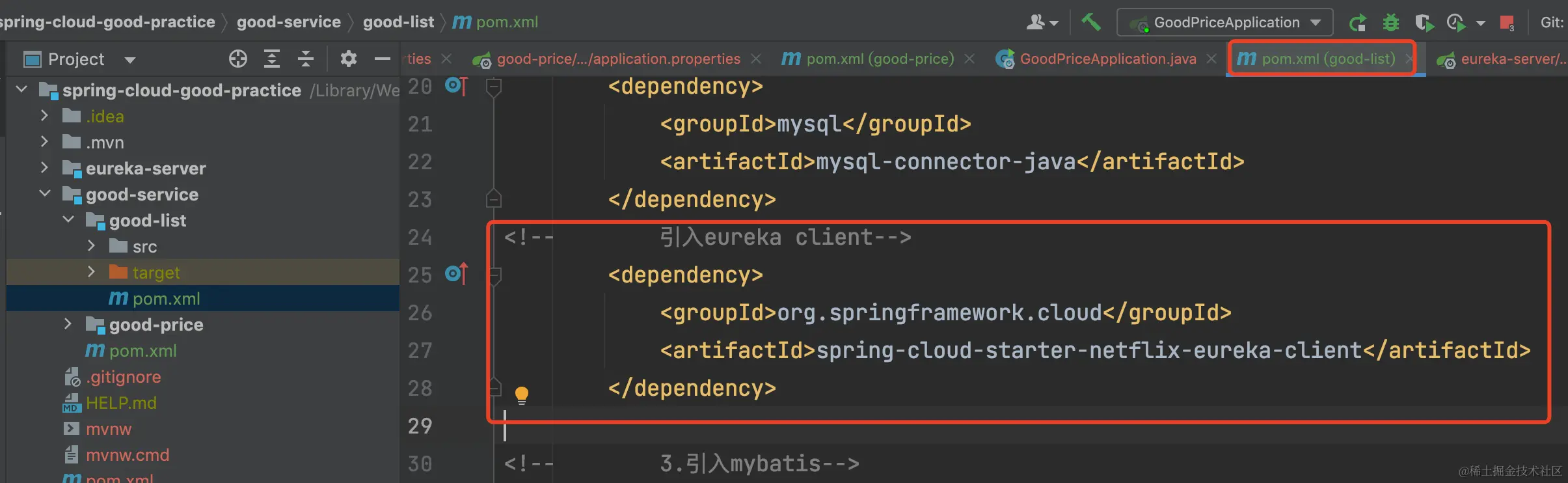
Task: Select the mvnw.cmd file
Action: point(128,454)
